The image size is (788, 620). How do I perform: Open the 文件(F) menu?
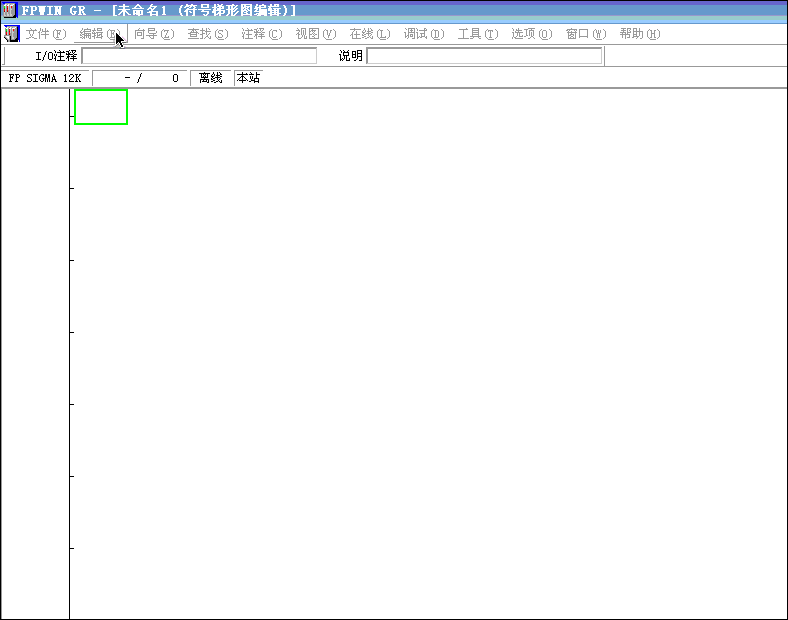(46, 34)
